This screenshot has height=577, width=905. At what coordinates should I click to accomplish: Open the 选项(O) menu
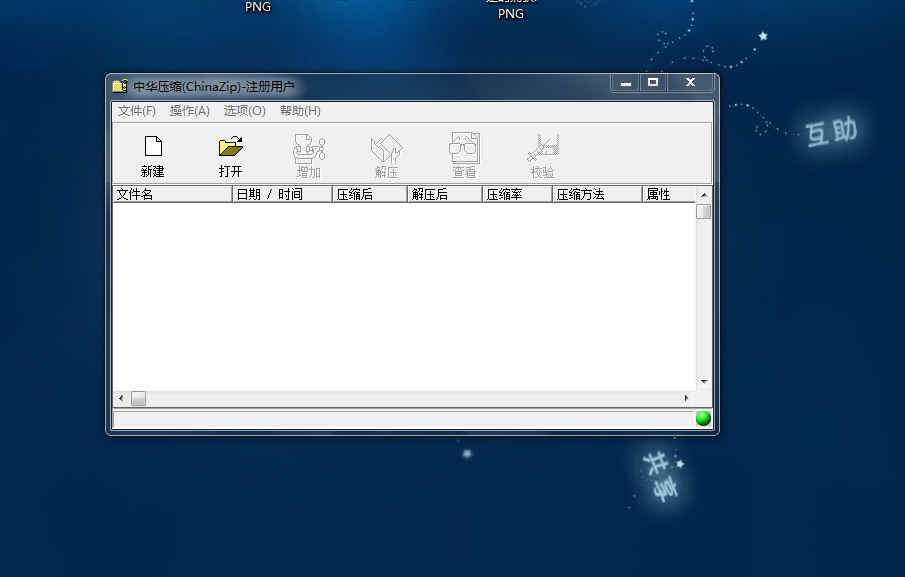tap(245, 111)
